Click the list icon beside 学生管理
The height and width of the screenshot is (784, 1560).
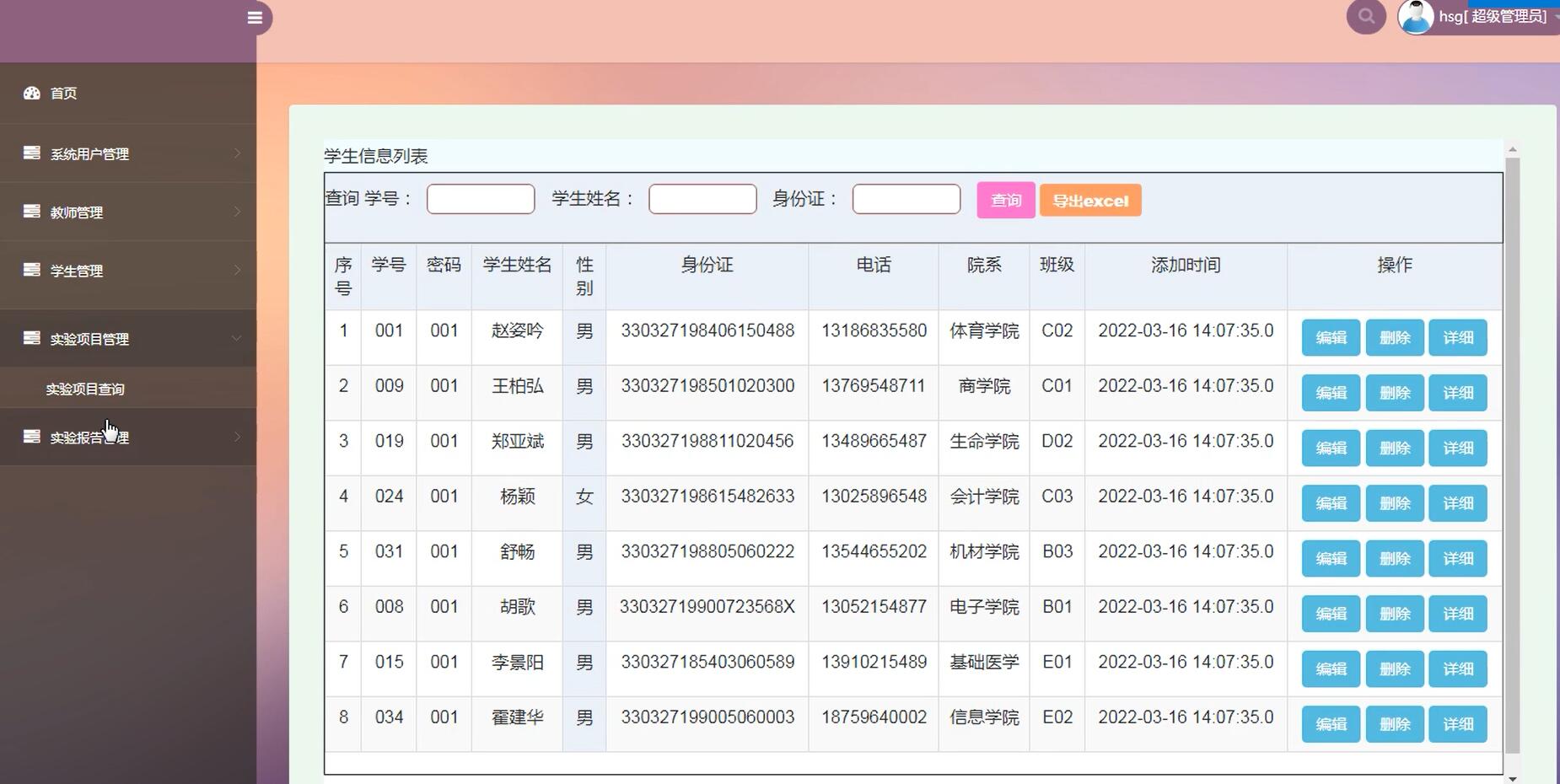(32, 270)
